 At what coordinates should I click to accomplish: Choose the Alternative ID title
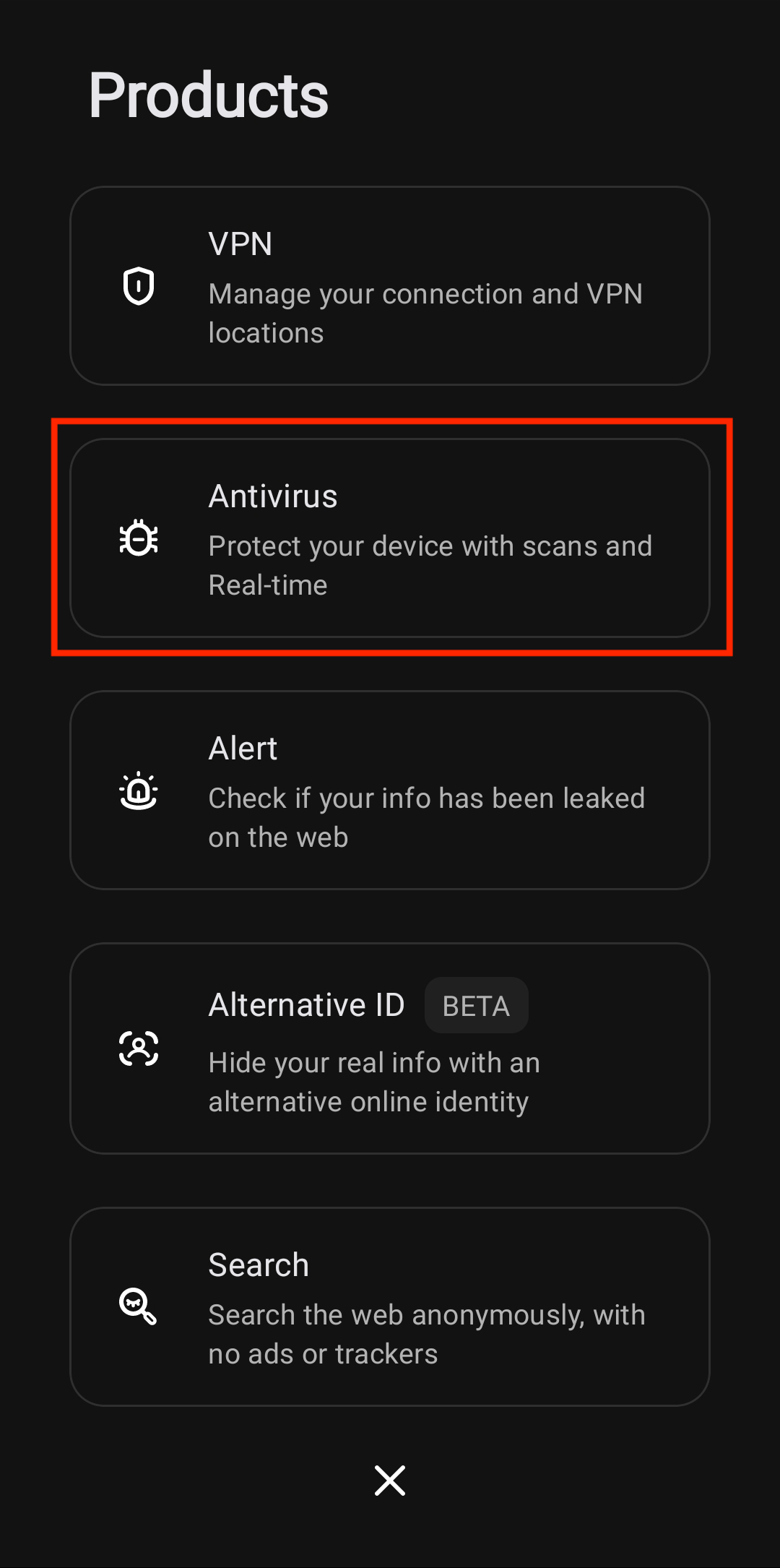(x=306, y=1005)
